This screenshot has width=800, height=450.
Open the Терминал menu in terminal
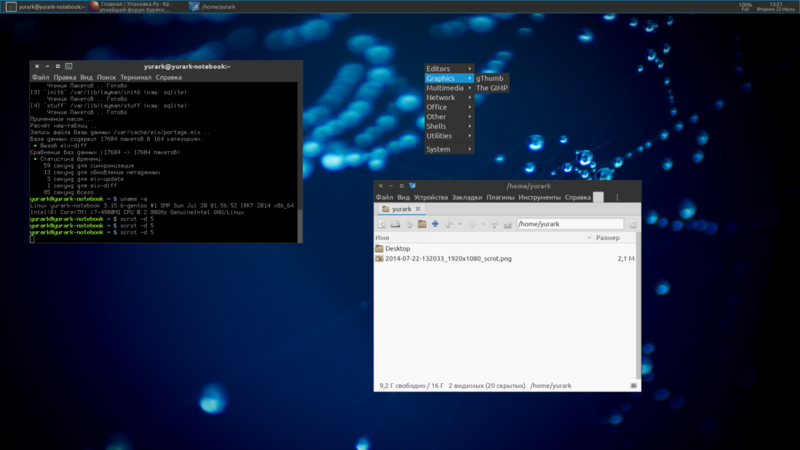[x=136, y=77]
